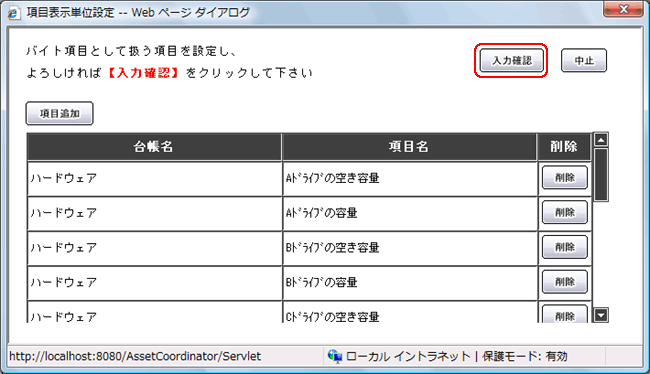Click the status bar URL text

pyautogui.click(x=135, y=356)
